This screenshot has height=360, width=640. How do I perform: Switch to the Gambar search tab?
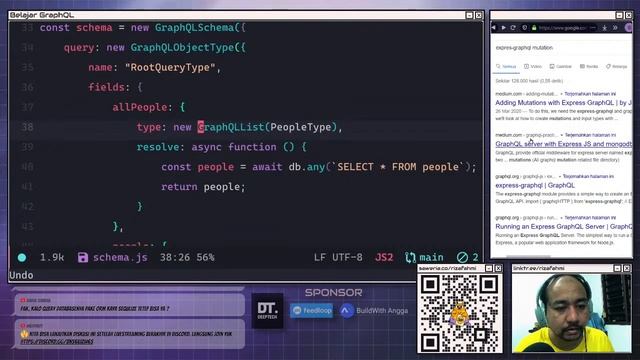pos(560,67)
